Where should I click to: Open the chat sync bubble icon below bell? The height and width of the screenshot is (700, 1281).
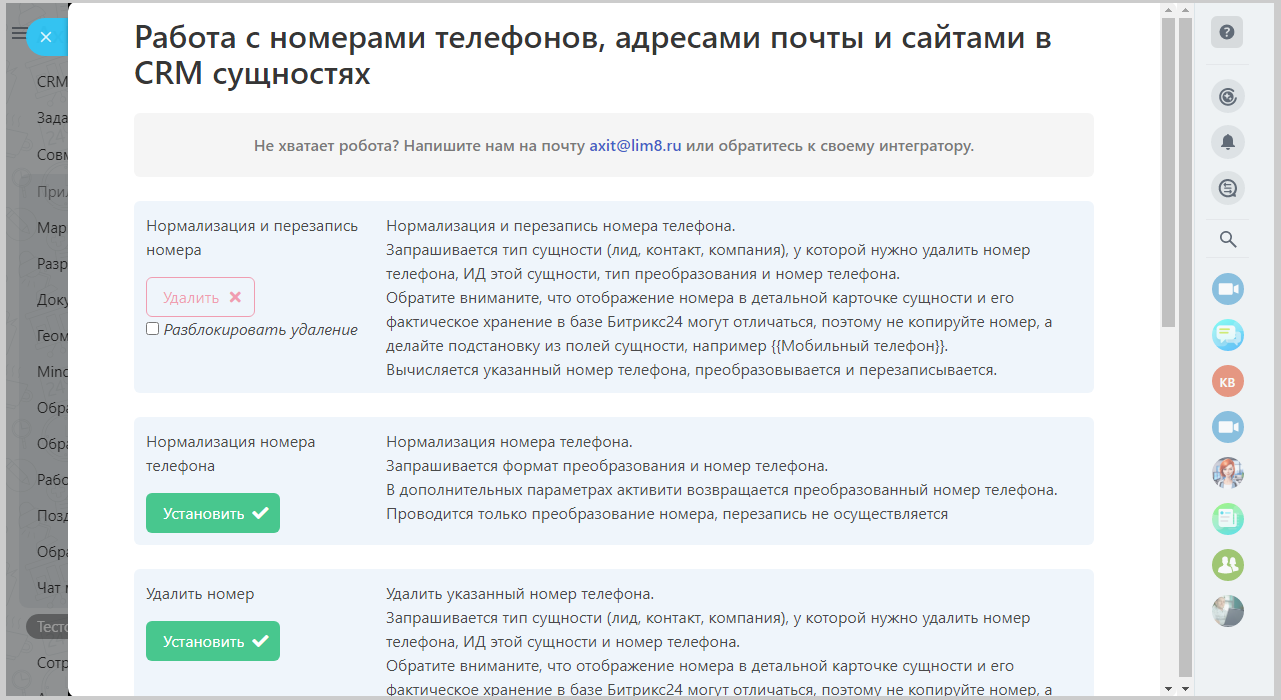click(x=1228, y=187)
